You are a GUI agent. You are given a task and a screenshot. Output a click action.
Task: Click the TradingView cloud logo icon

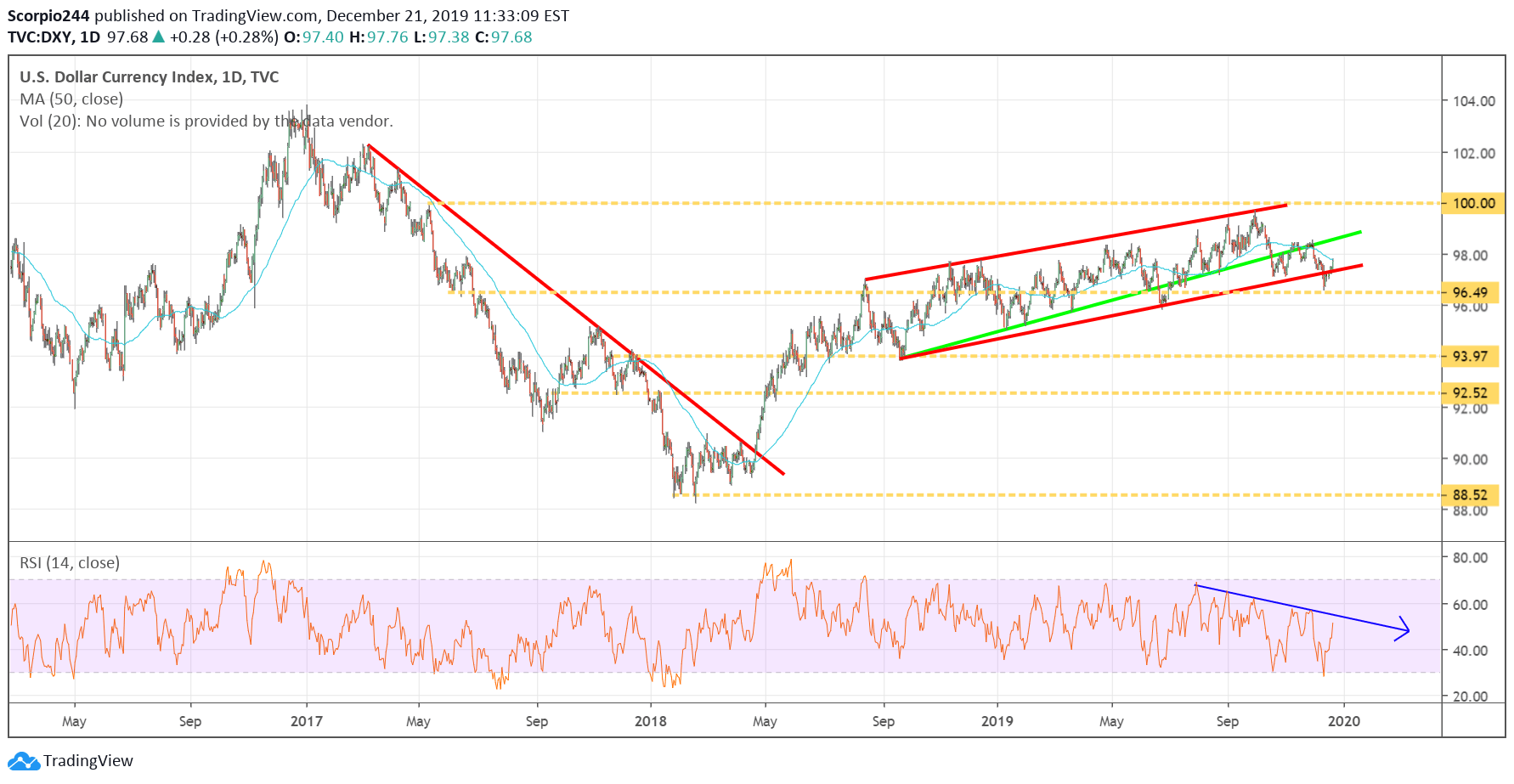coord(24,761)
